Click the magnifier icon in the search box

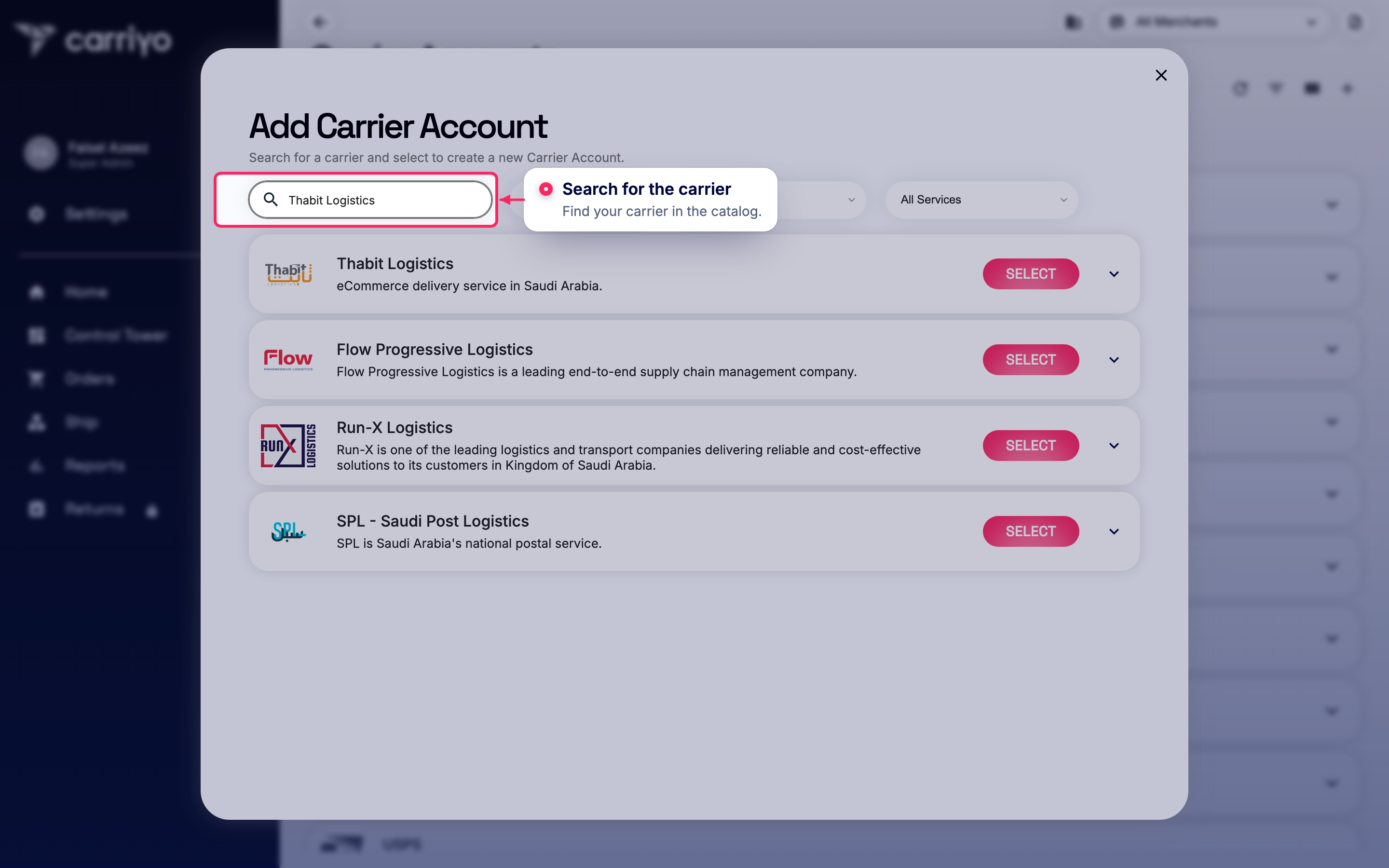(x=271, y=200)
